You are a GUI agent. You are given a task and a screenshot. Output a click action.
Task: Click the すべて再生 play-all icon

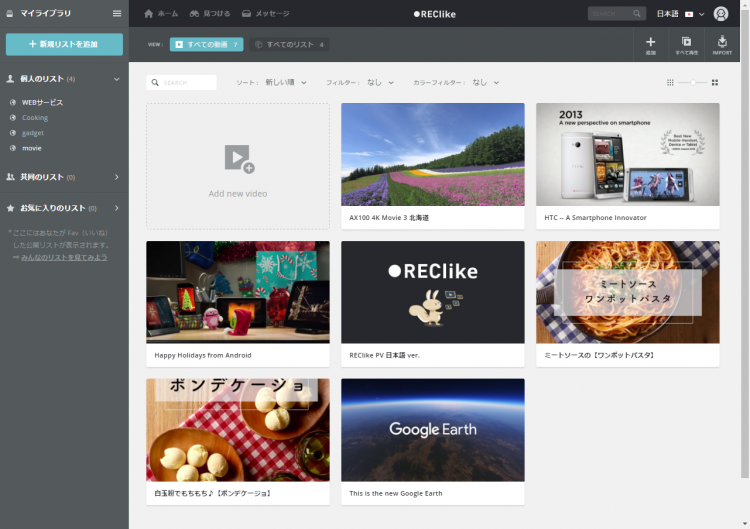[x=686, y=42]
